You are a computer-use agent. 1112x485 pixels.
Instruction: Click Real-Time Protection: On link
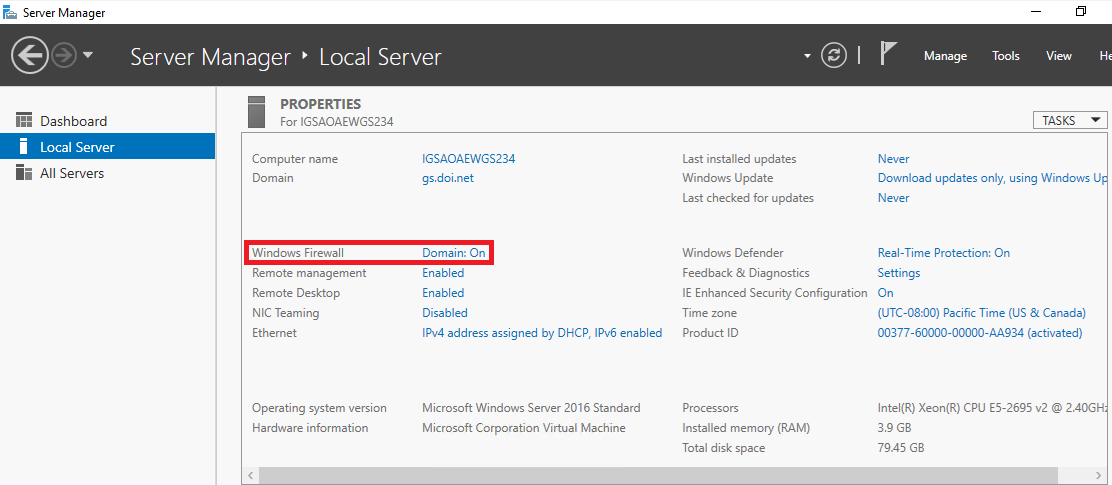(944, 252)
